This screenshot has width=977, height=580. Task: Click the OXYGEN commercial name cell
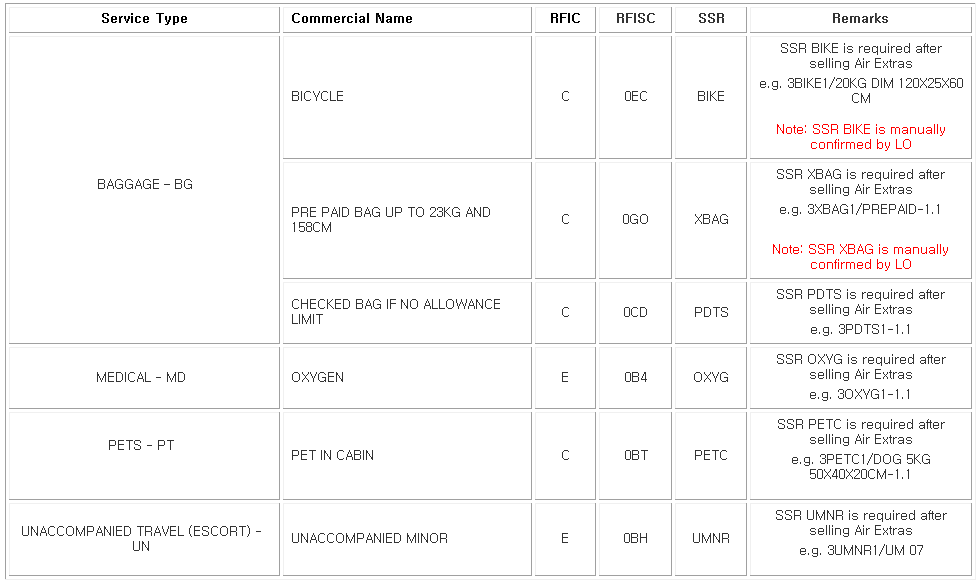tap(407, 378)
